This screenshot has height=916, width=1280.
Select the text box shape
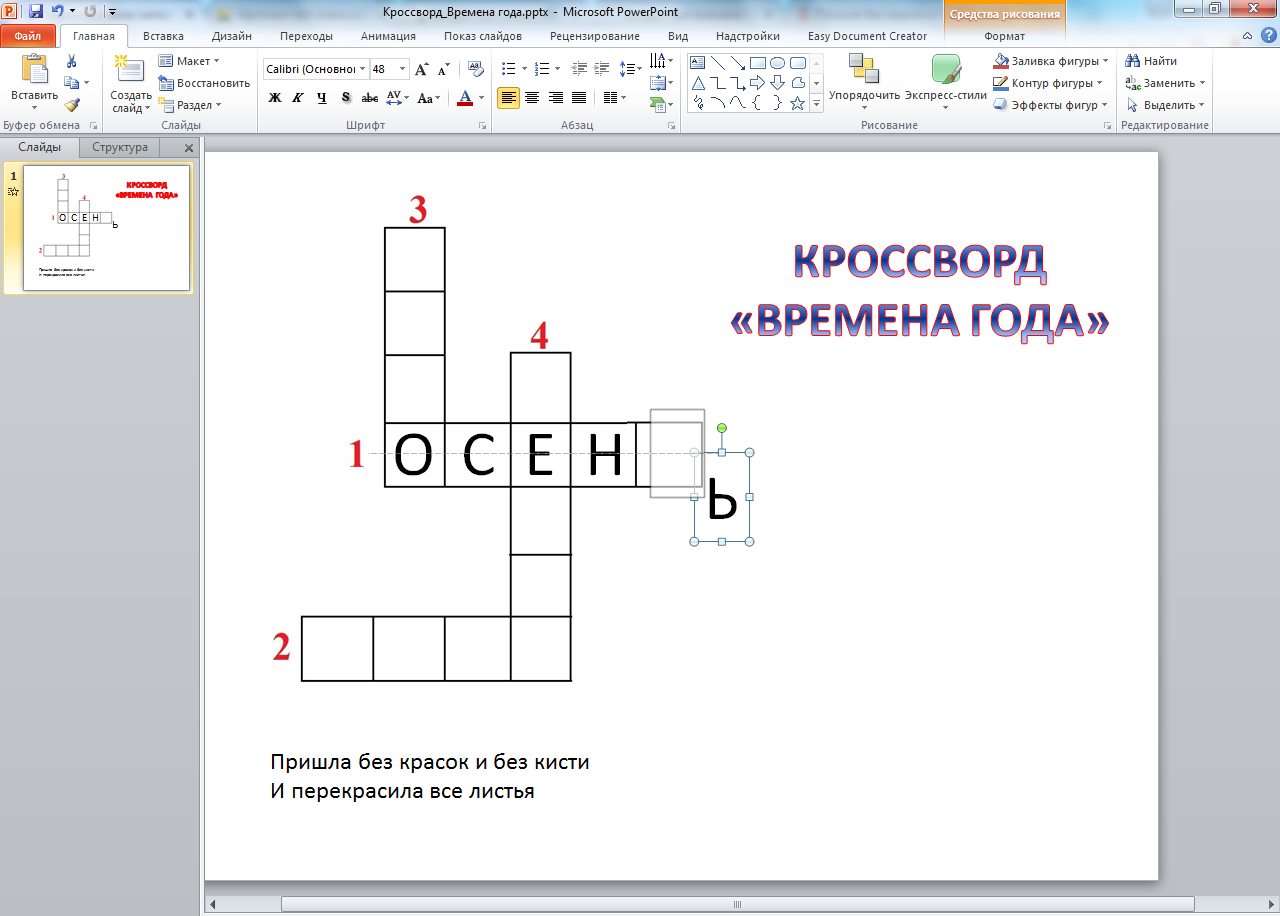(698, 62)
